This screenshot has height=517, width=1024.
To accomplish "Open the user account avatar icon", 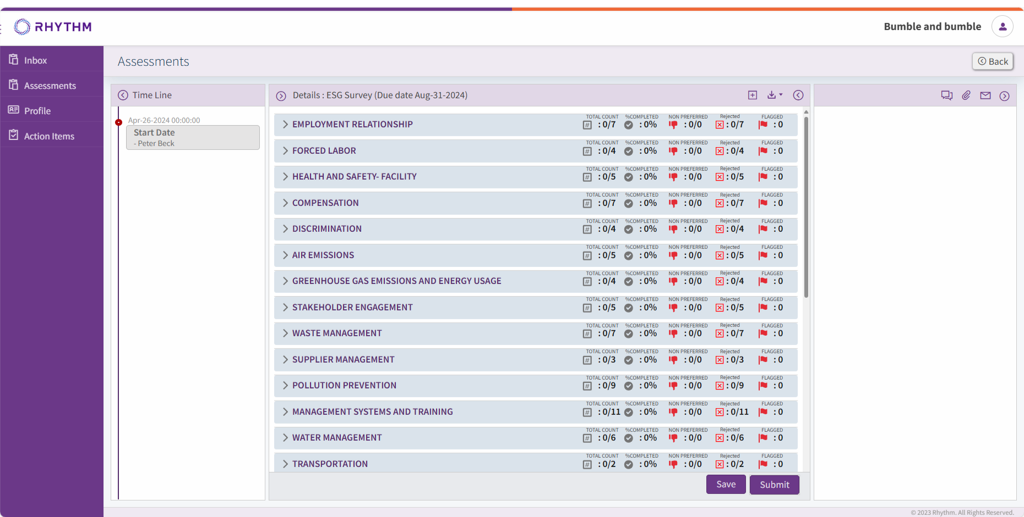I will coord(1002,27).
